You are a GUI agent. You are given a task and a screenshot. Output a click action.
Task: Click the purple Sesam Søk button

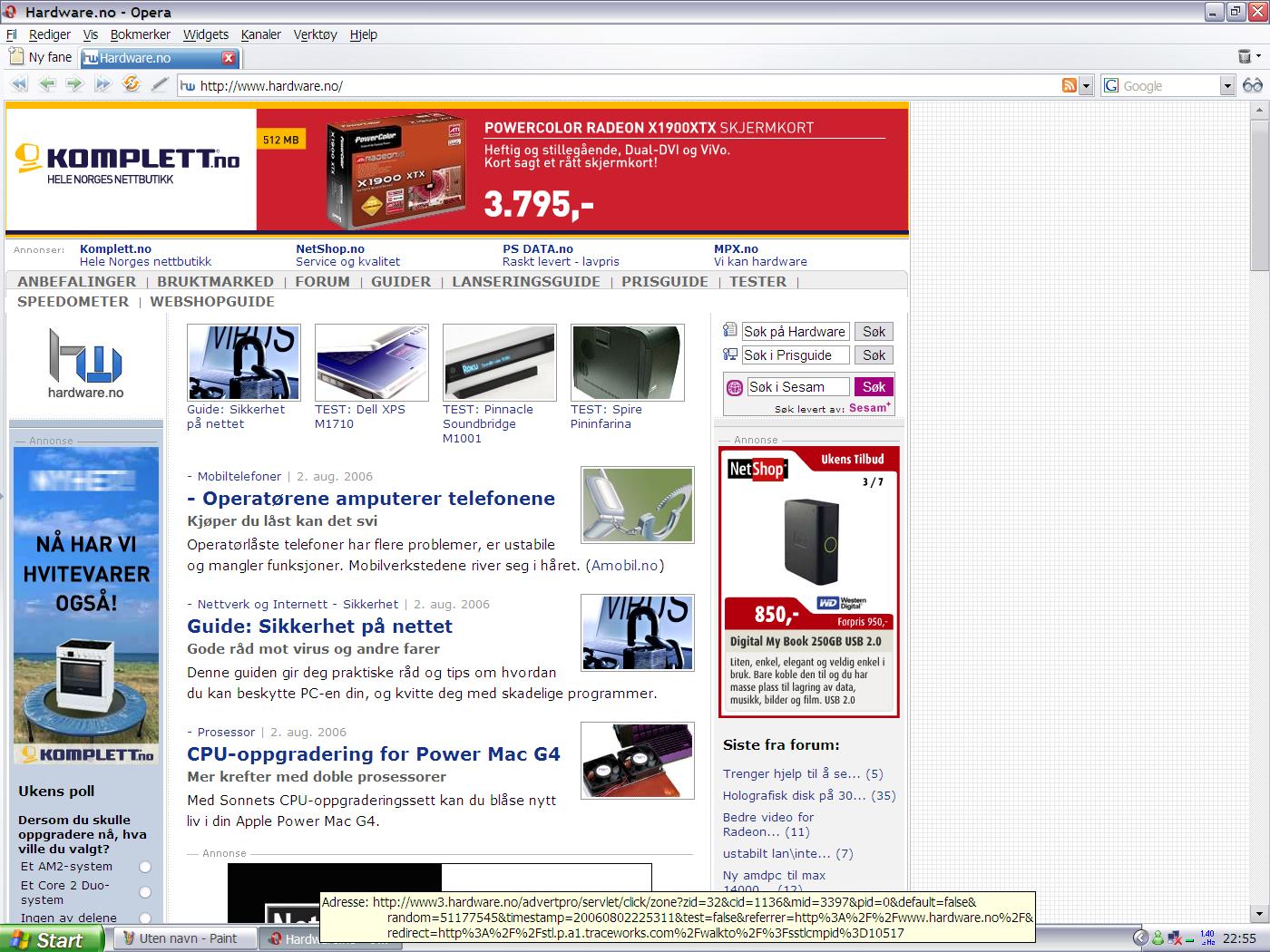(x=874, y=387)
